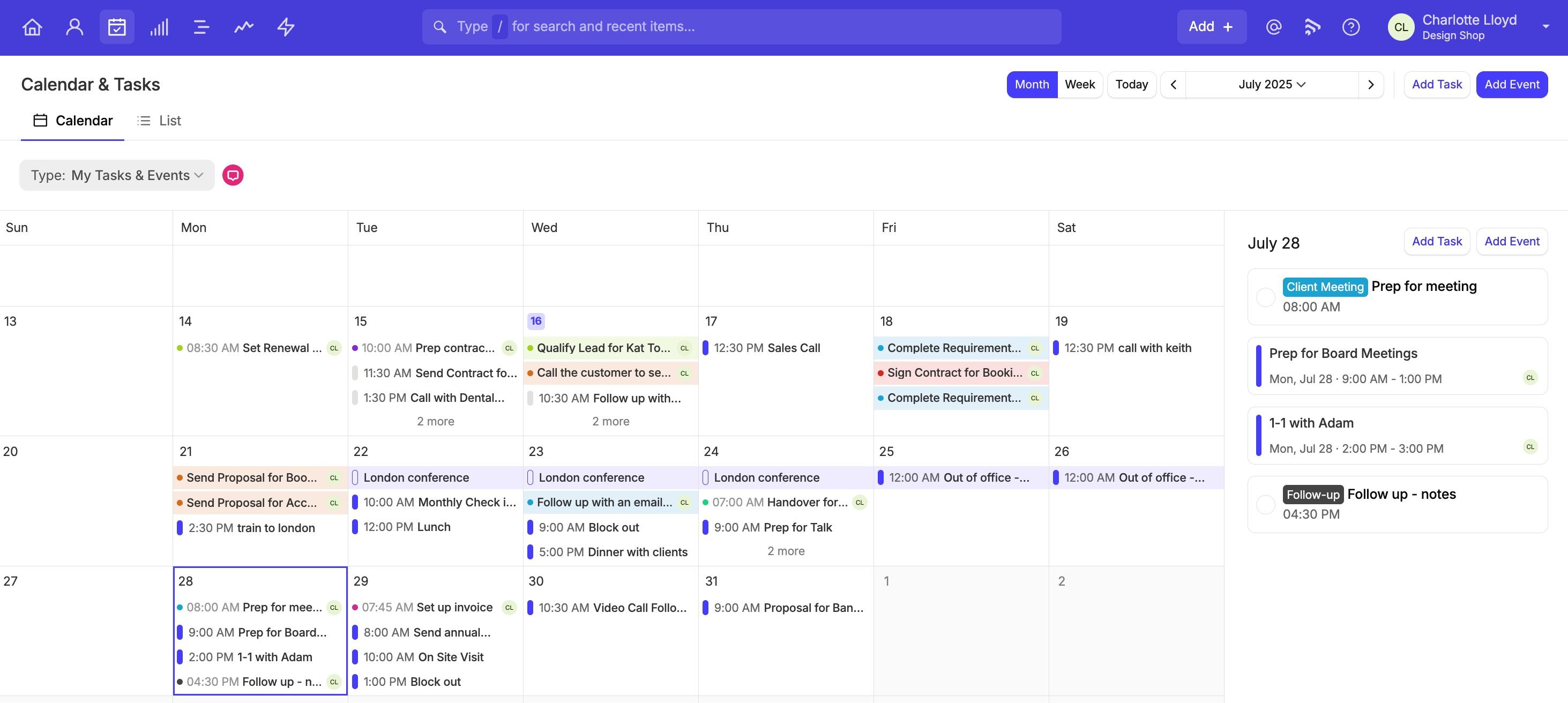Open the user account dropdown arrow
The height and width of the screenshot is (703, 1568).
click(1545, 27)
